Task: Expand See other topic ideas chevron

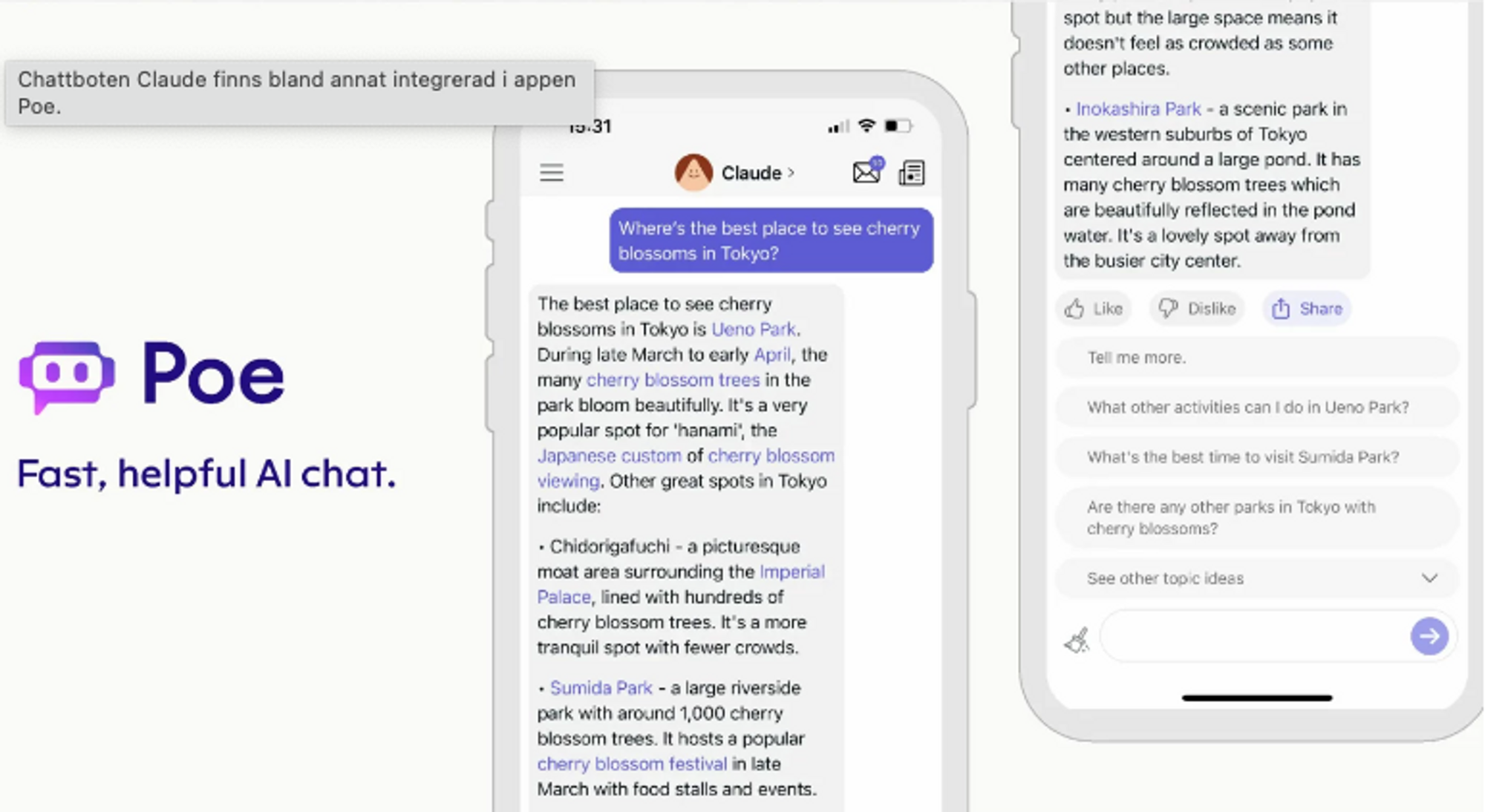Action: point(1429,578)
